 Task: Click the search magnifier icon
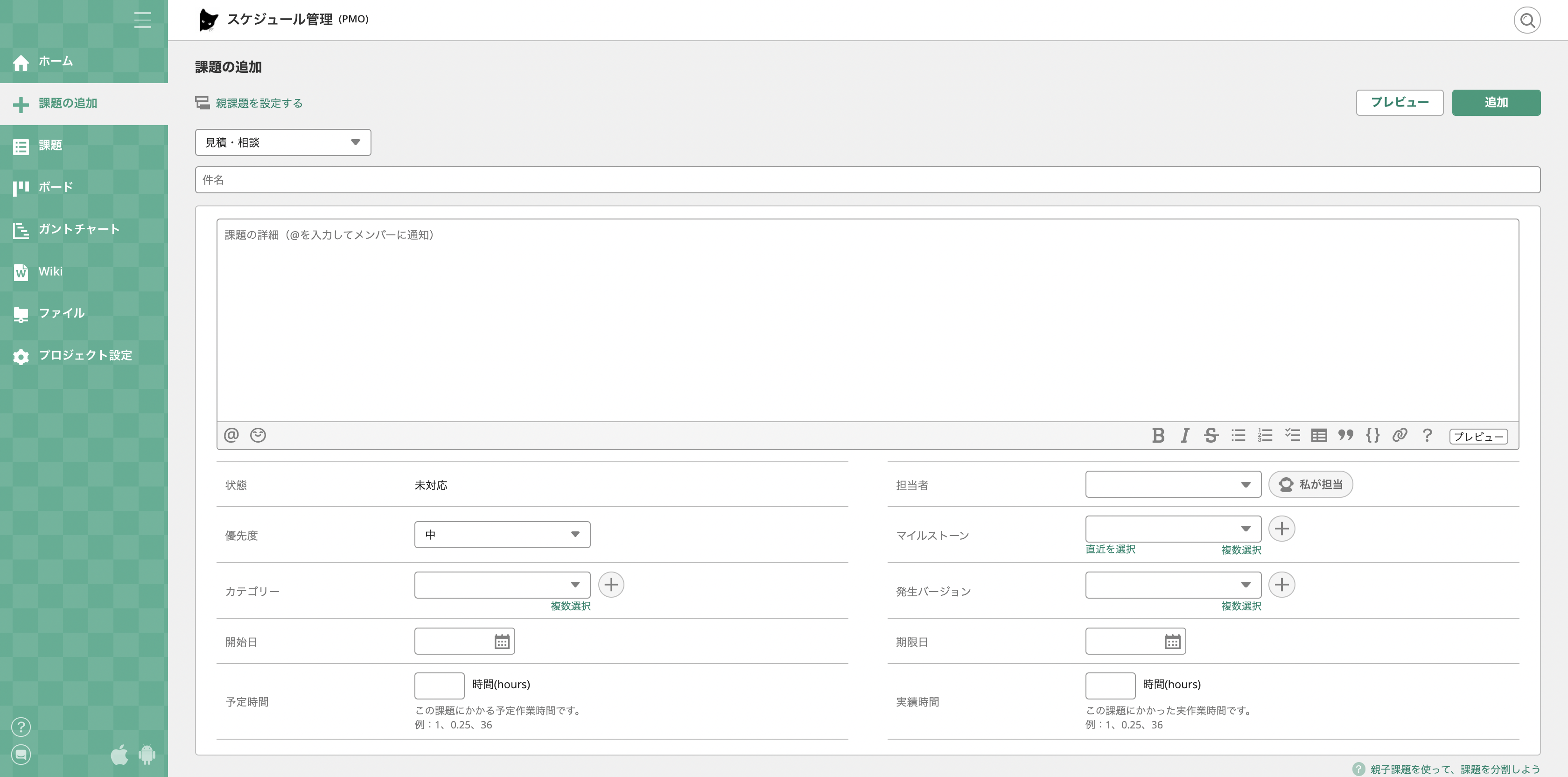(x=1526, y=21)
